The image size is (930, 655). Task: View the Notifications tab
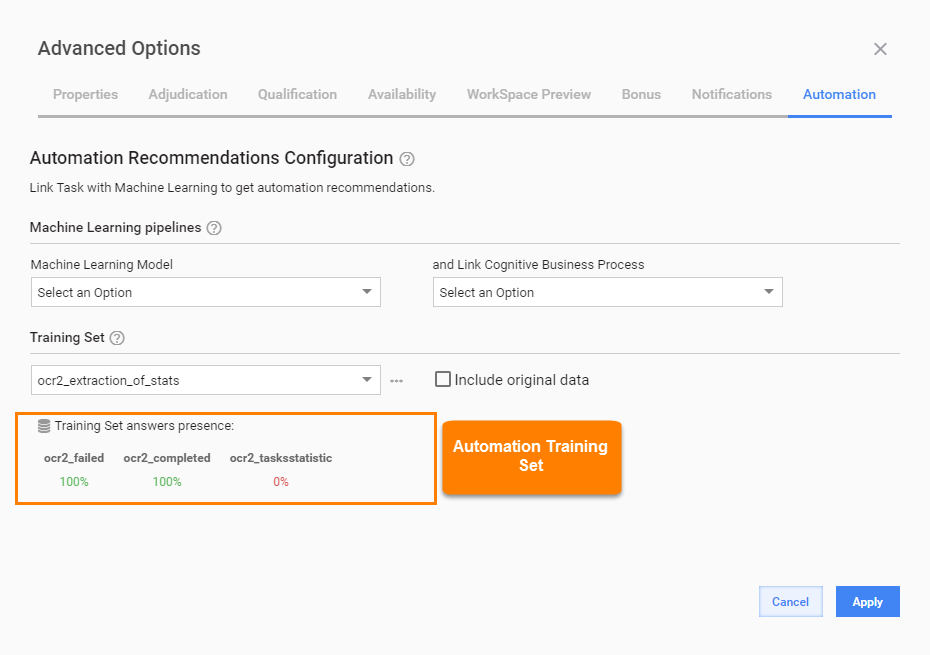click(732, 94)
